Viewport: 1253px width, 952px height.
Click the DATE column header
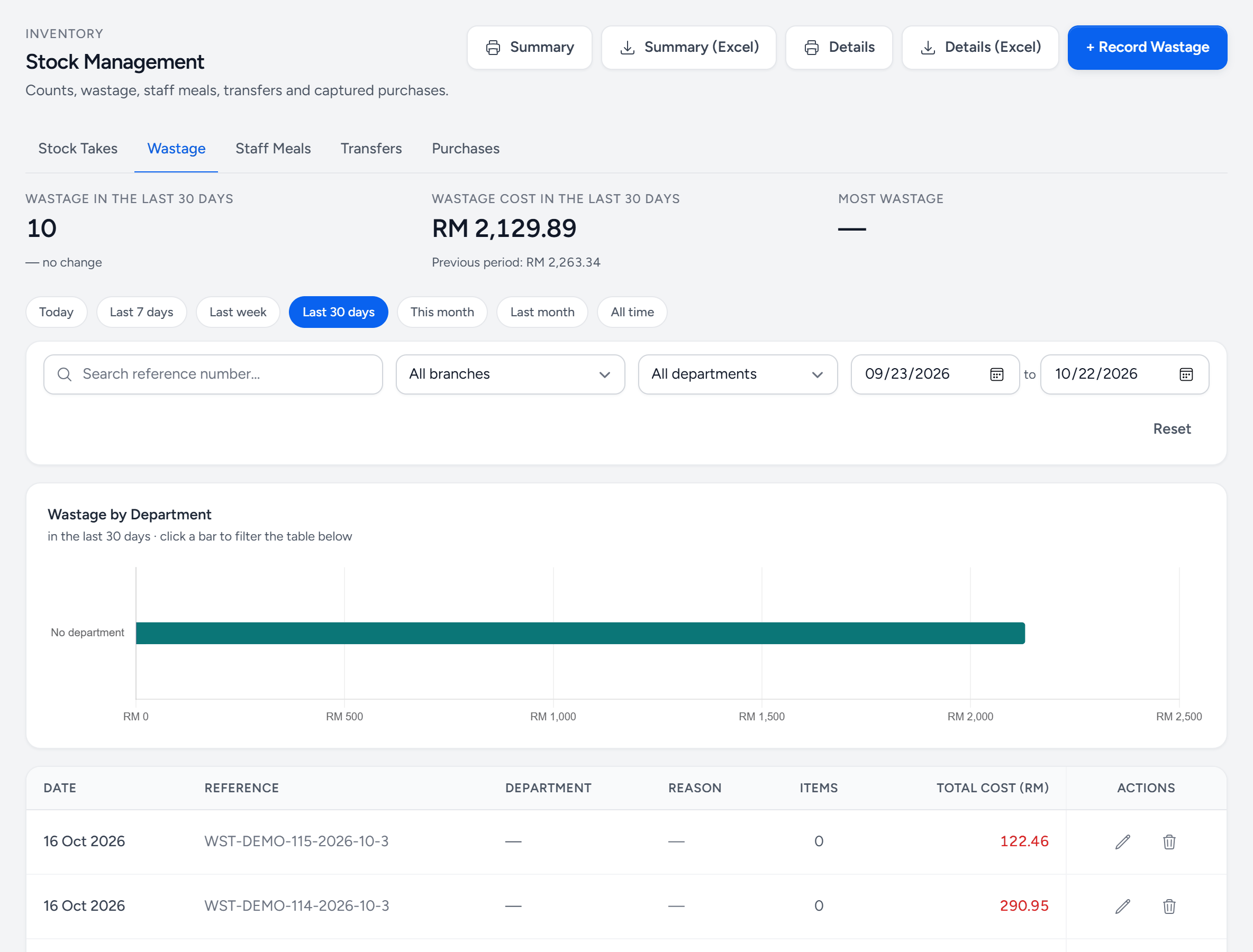pyautogui.click(x=60, y=788)
